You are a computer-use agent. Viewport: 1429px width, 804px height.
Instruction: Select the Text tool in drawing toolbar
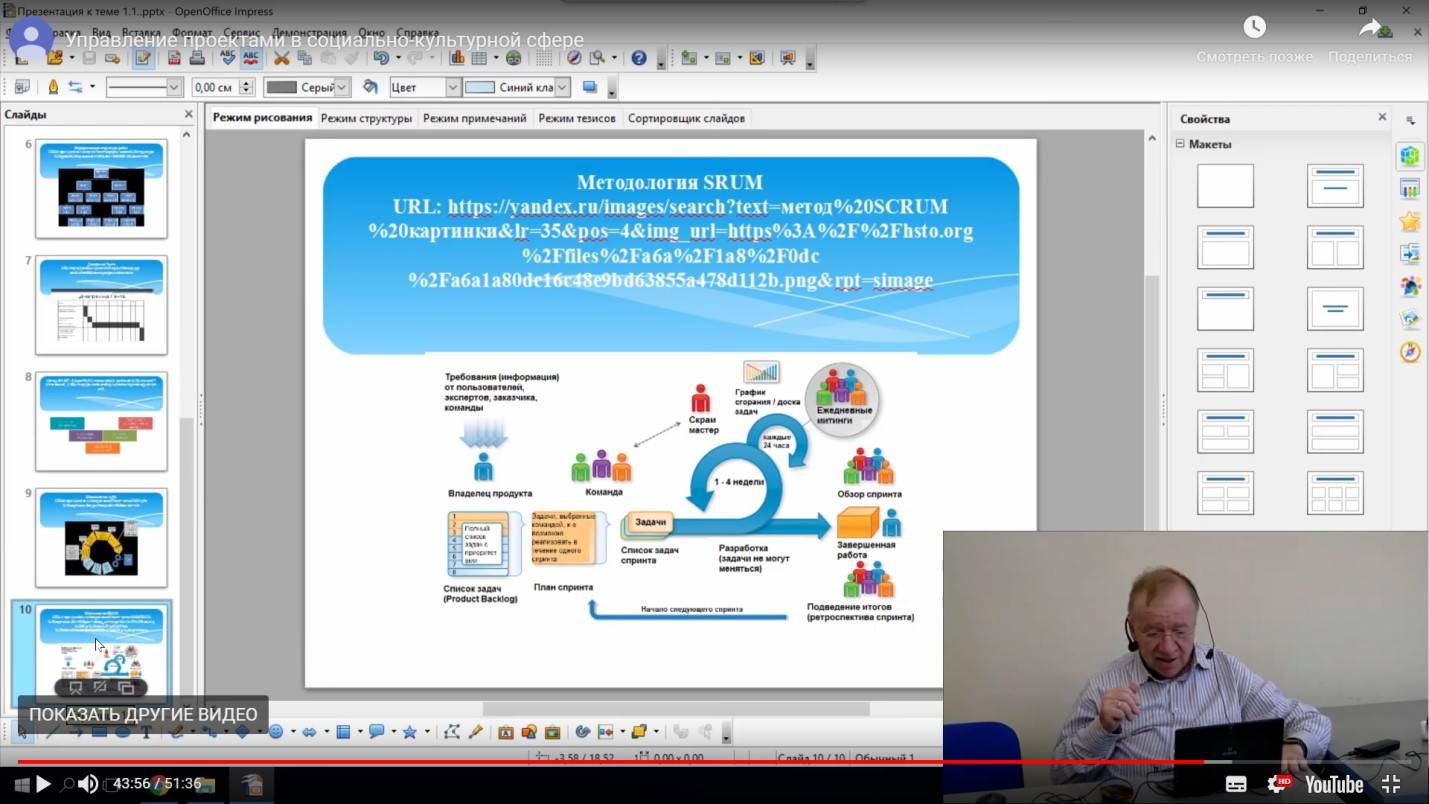(146, 732)
